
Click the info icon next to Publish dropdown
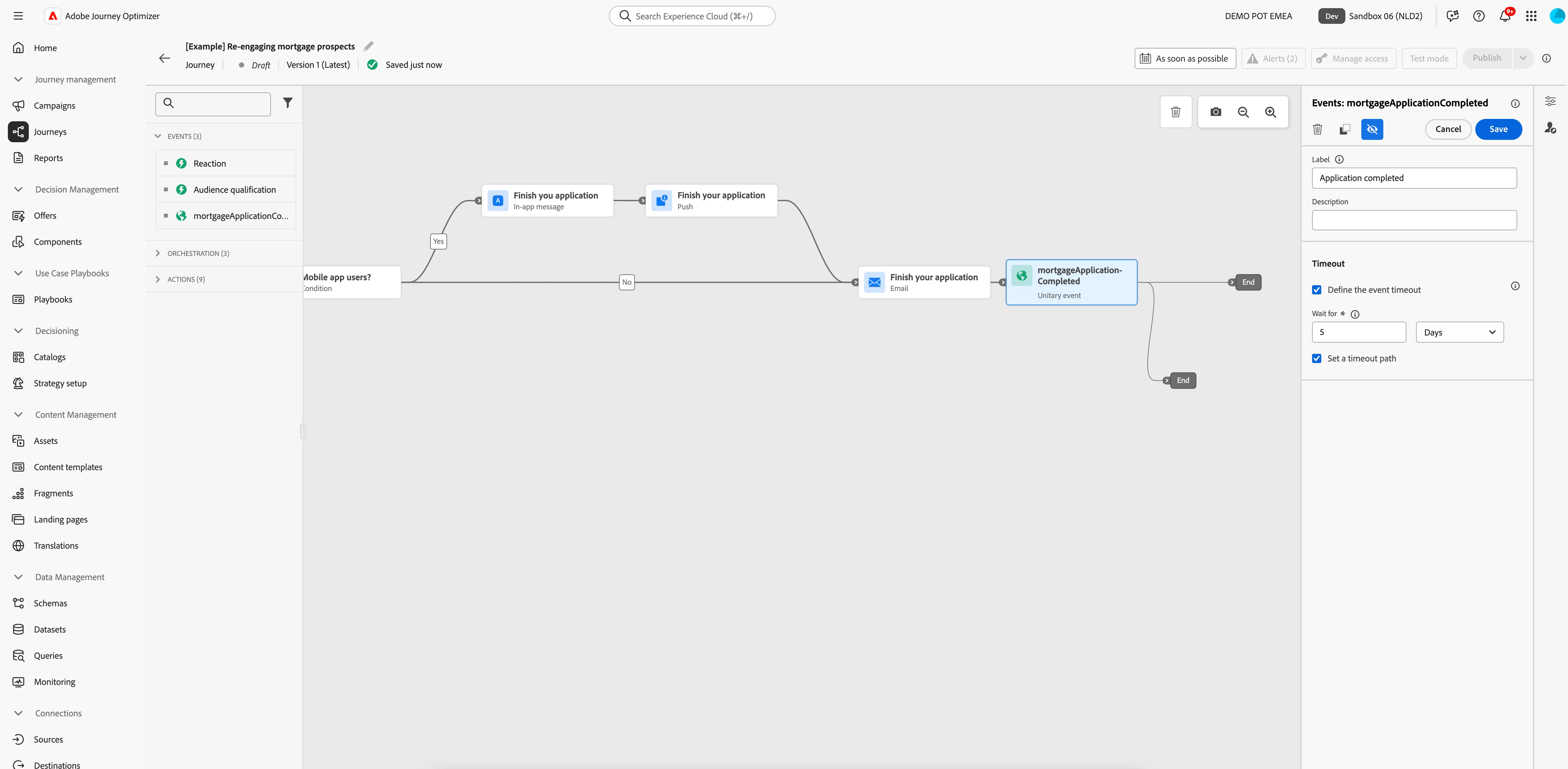tap(1546, 58)
